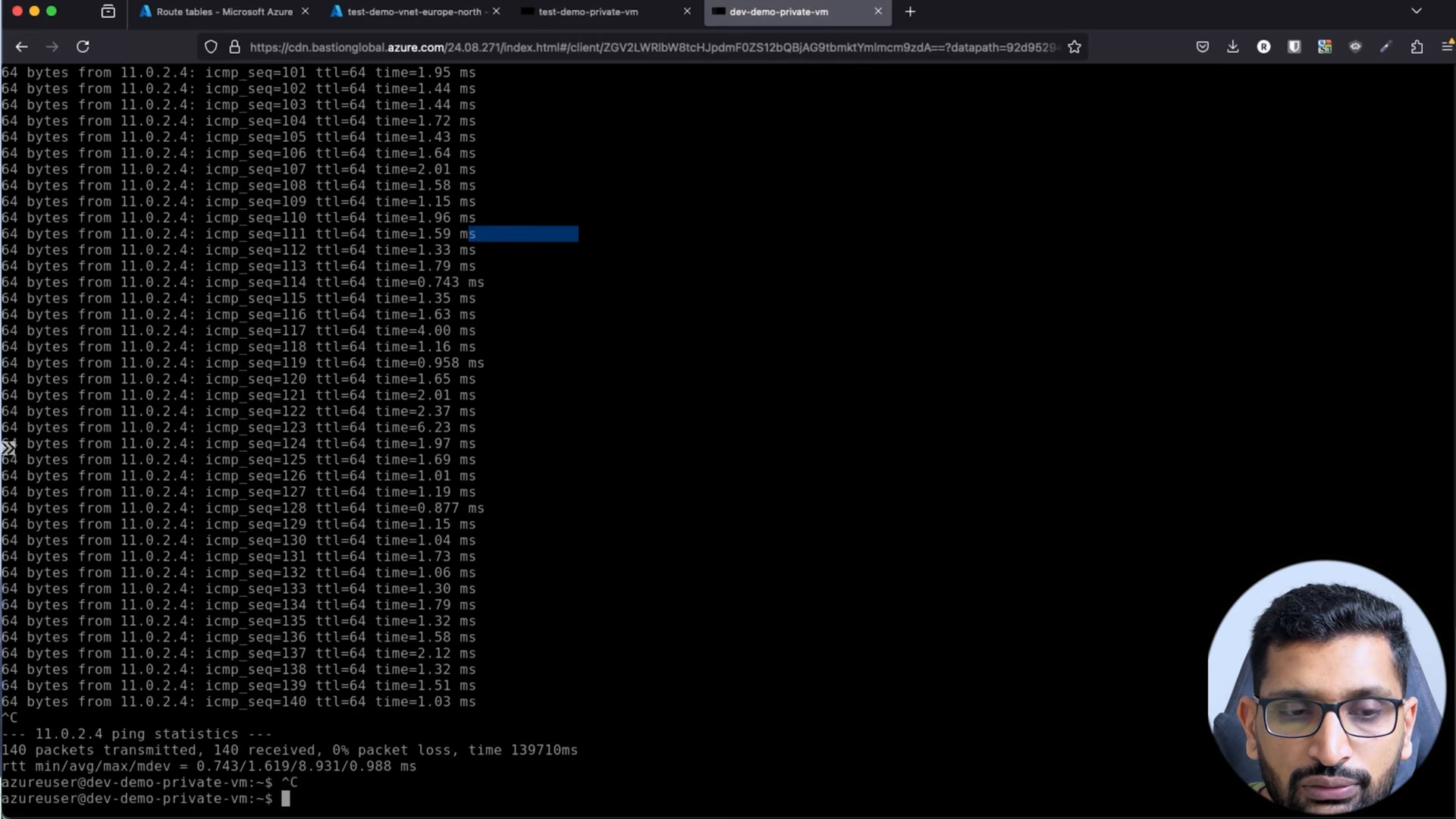
Task: Open the tab overview icon left of the tabs
Action: pos(108,11)
